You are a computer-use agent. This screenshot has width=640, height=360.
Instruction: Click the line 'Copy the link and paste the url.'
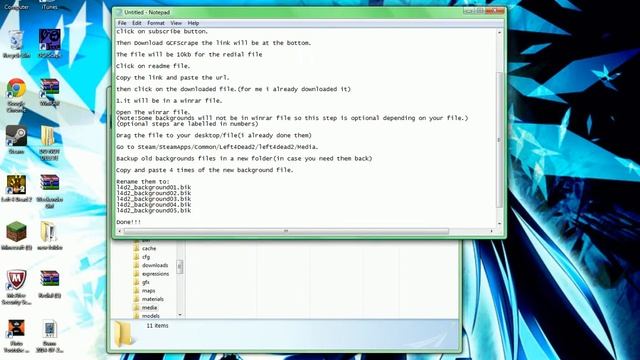pos(173,78)
